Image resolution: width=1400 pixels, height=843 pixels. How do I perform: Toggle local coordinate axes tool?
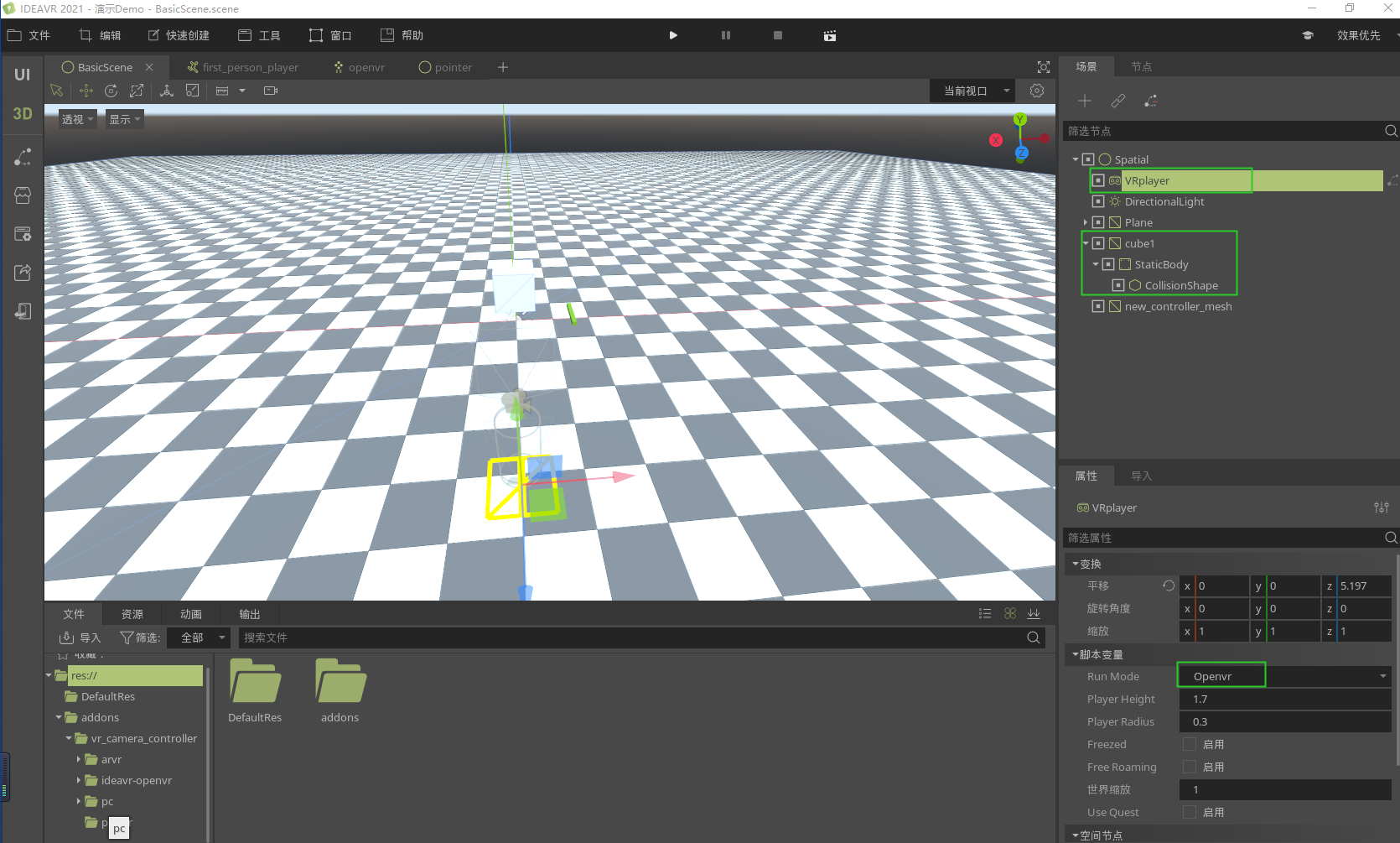[167, 91]
